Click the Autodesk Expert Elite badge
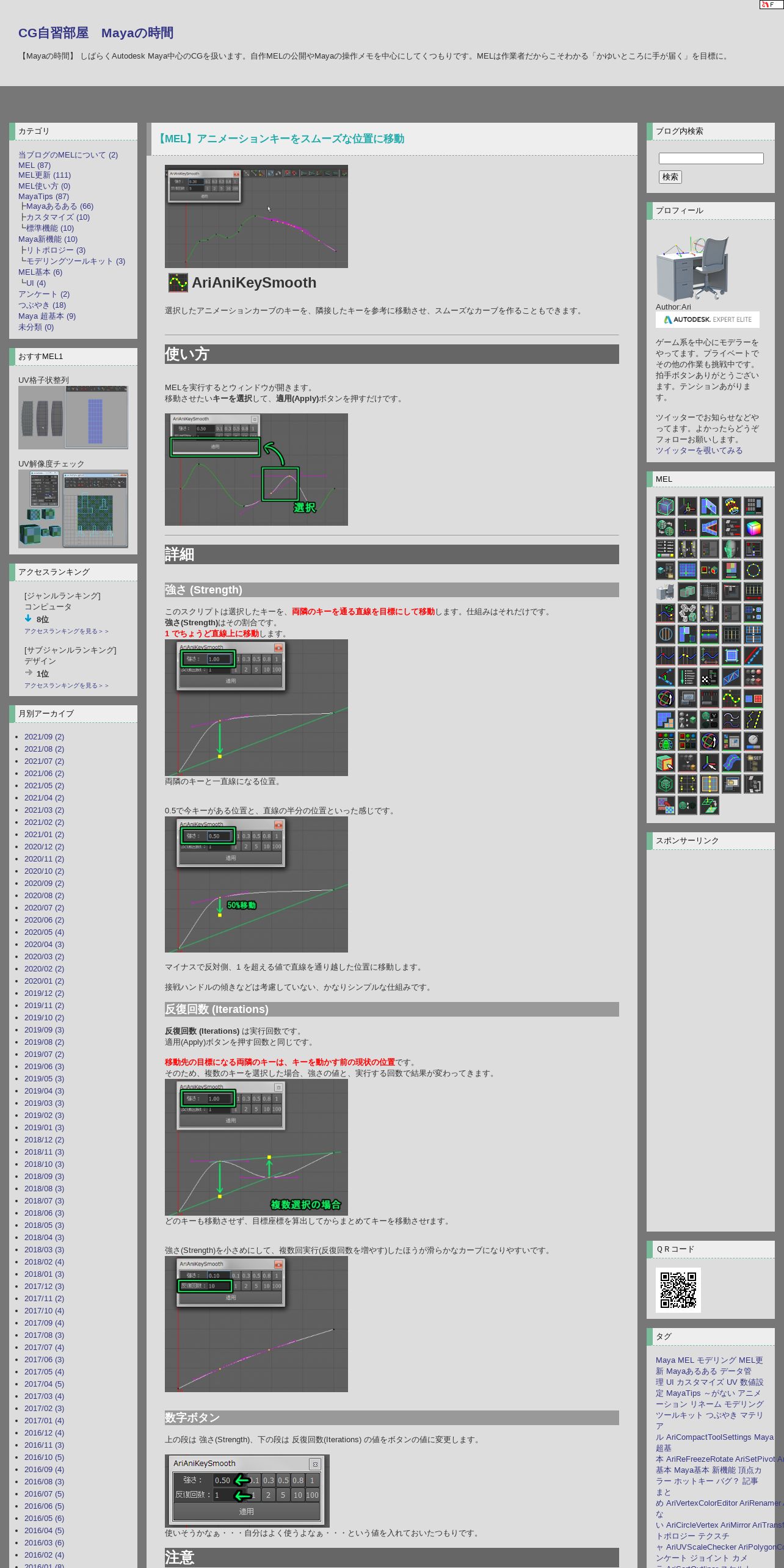784x1568 pixels. pos(708,319)
